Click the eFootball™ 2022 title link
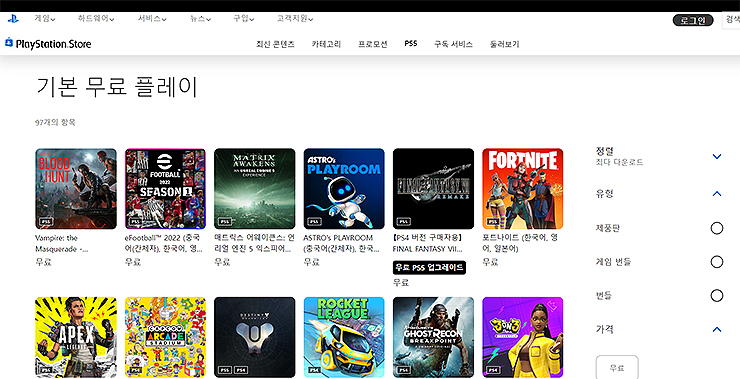The image size is (740, 379). click(x=163, y=244)
